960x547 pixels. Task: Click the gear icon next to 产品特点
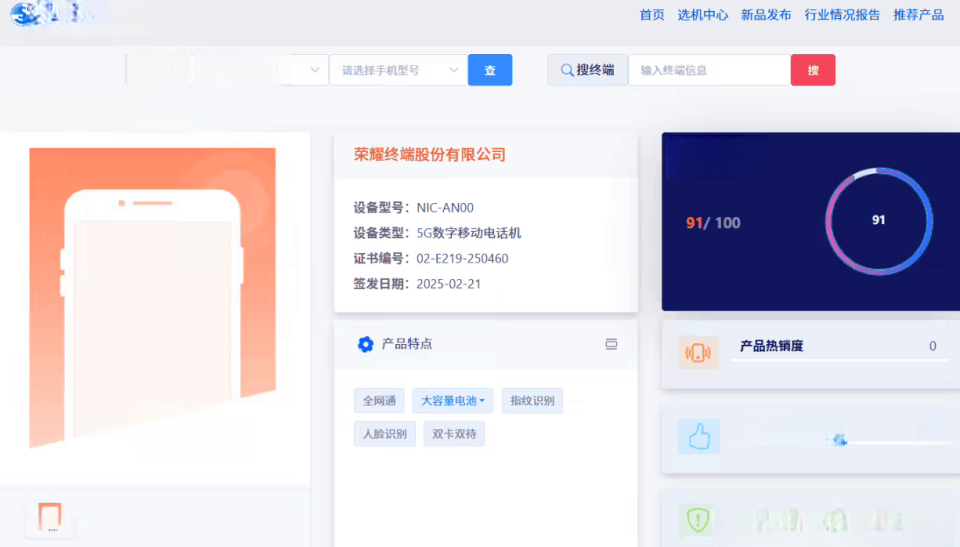coord(366,344)
